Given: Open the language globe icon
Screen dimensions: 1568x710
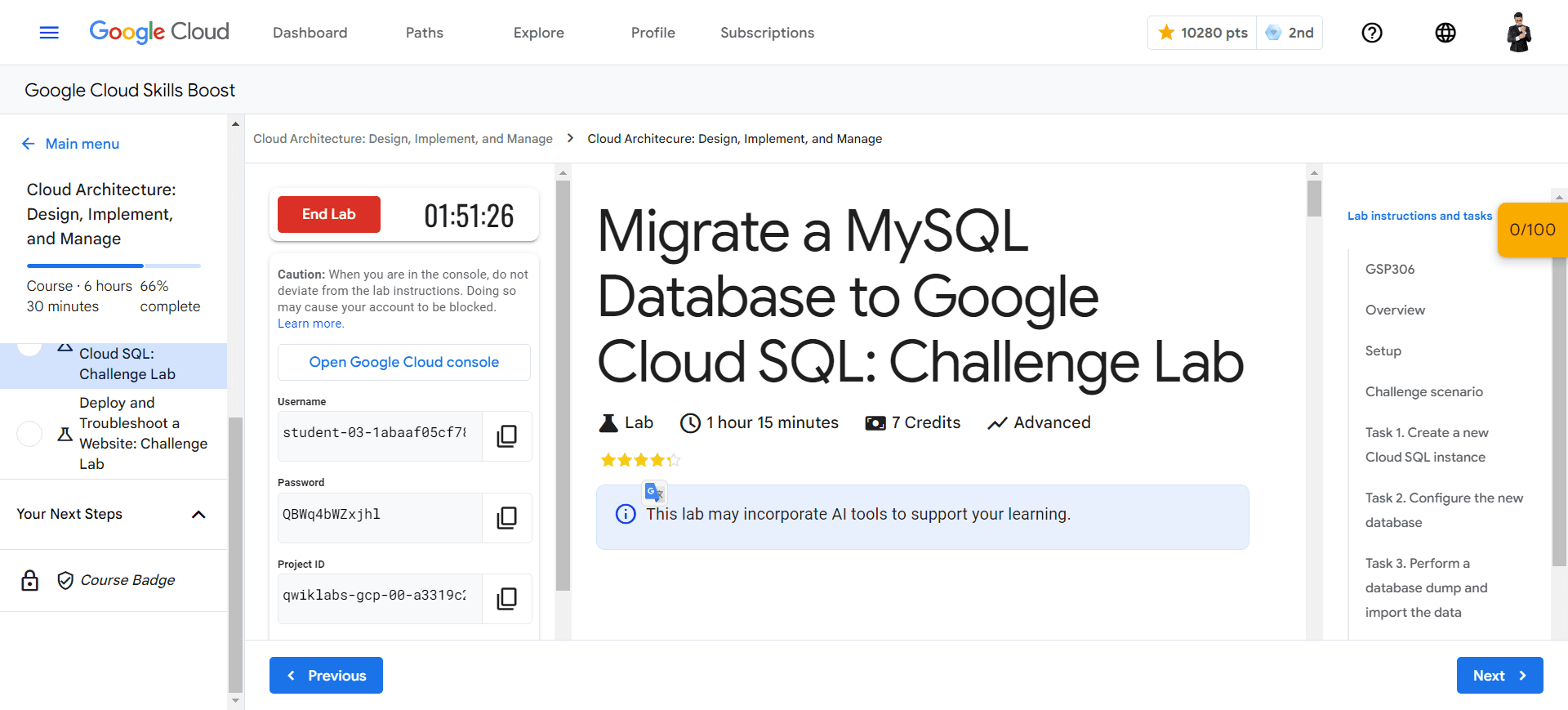Looking at the screenshot, I should (1445, 33).
